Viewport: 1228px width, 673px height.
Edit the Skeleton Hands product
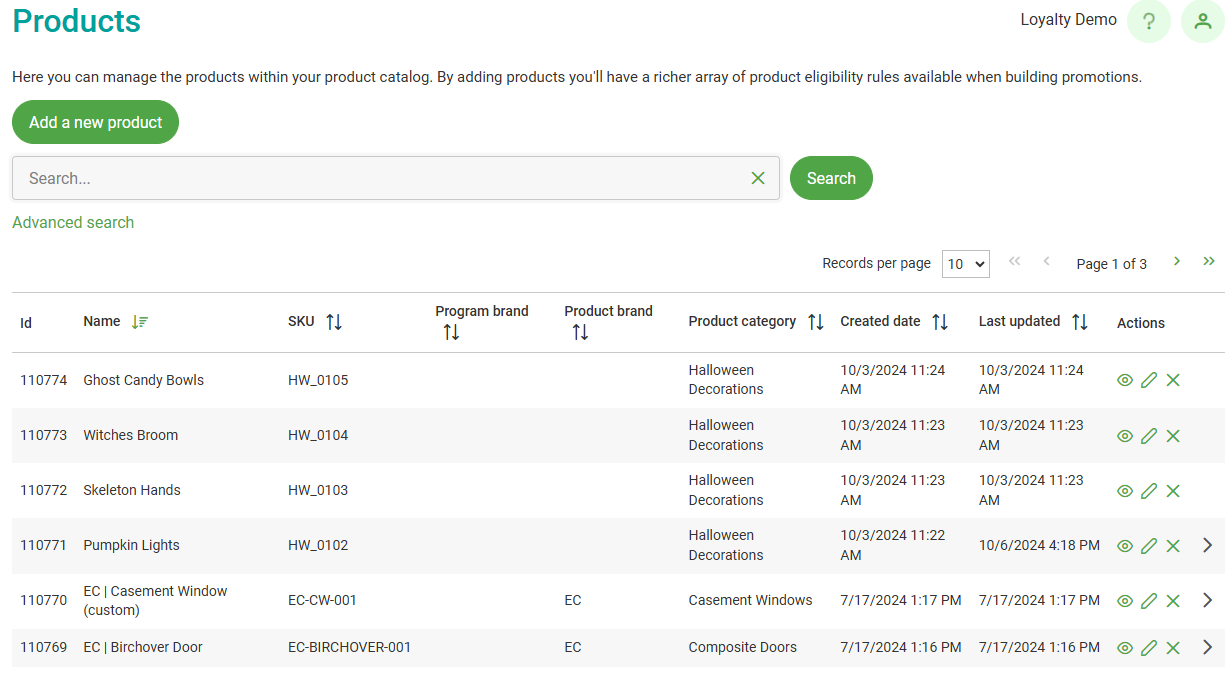(x=1149, y=491)
